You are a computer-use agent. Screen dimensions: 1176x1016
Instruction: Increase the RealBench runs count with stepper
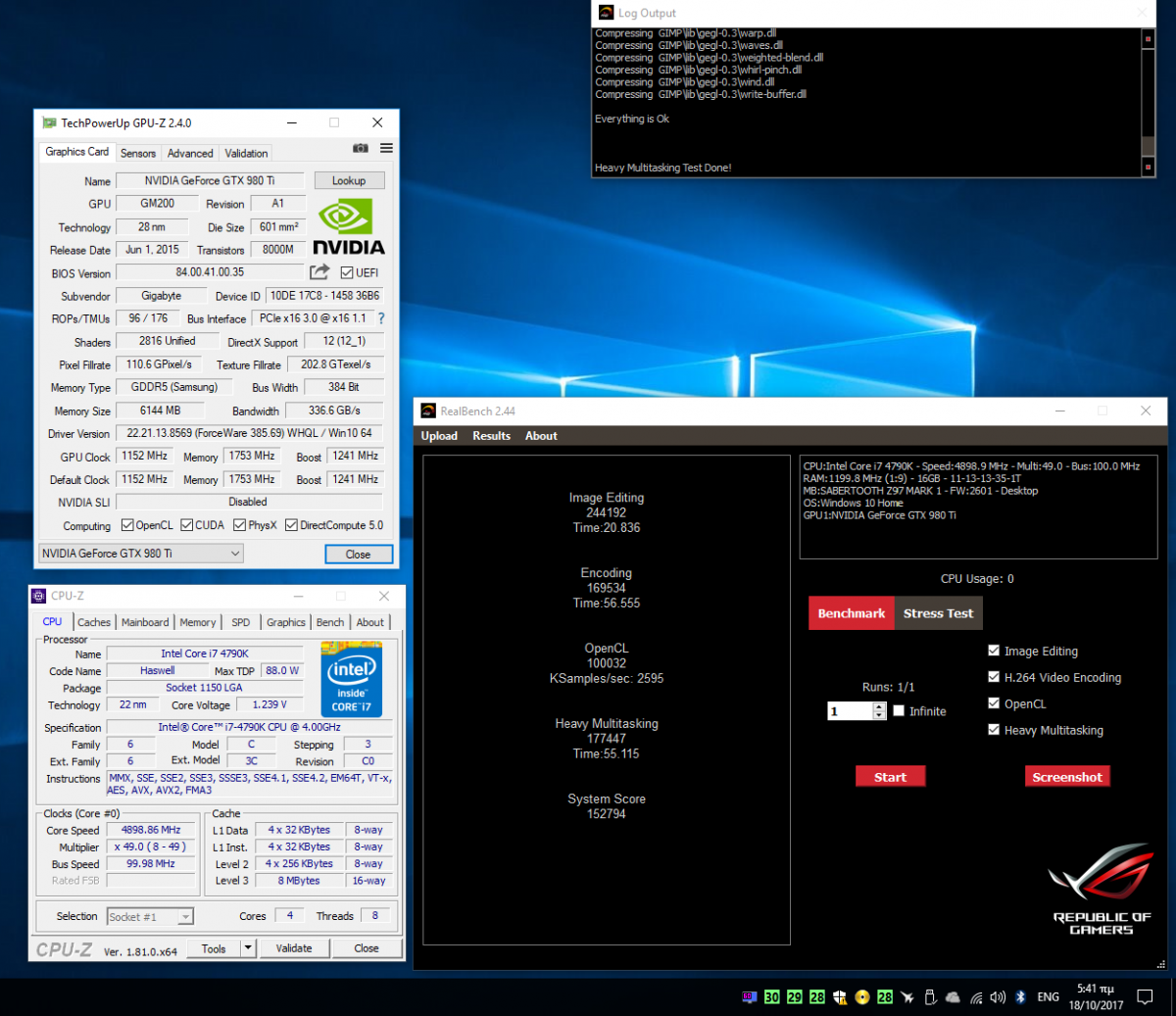879,707
